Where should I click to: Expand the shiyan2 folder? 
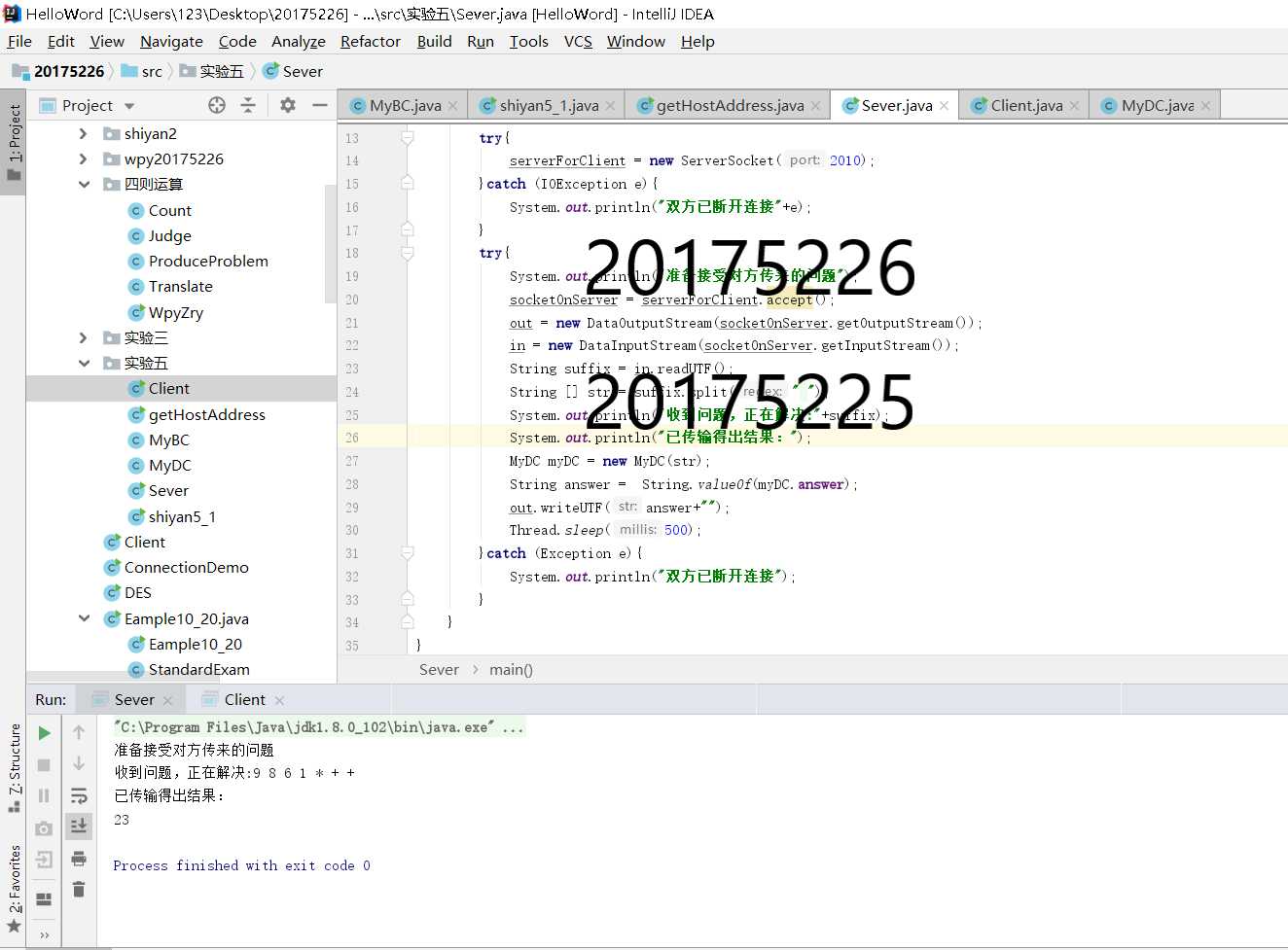click(x=84, y=133)
